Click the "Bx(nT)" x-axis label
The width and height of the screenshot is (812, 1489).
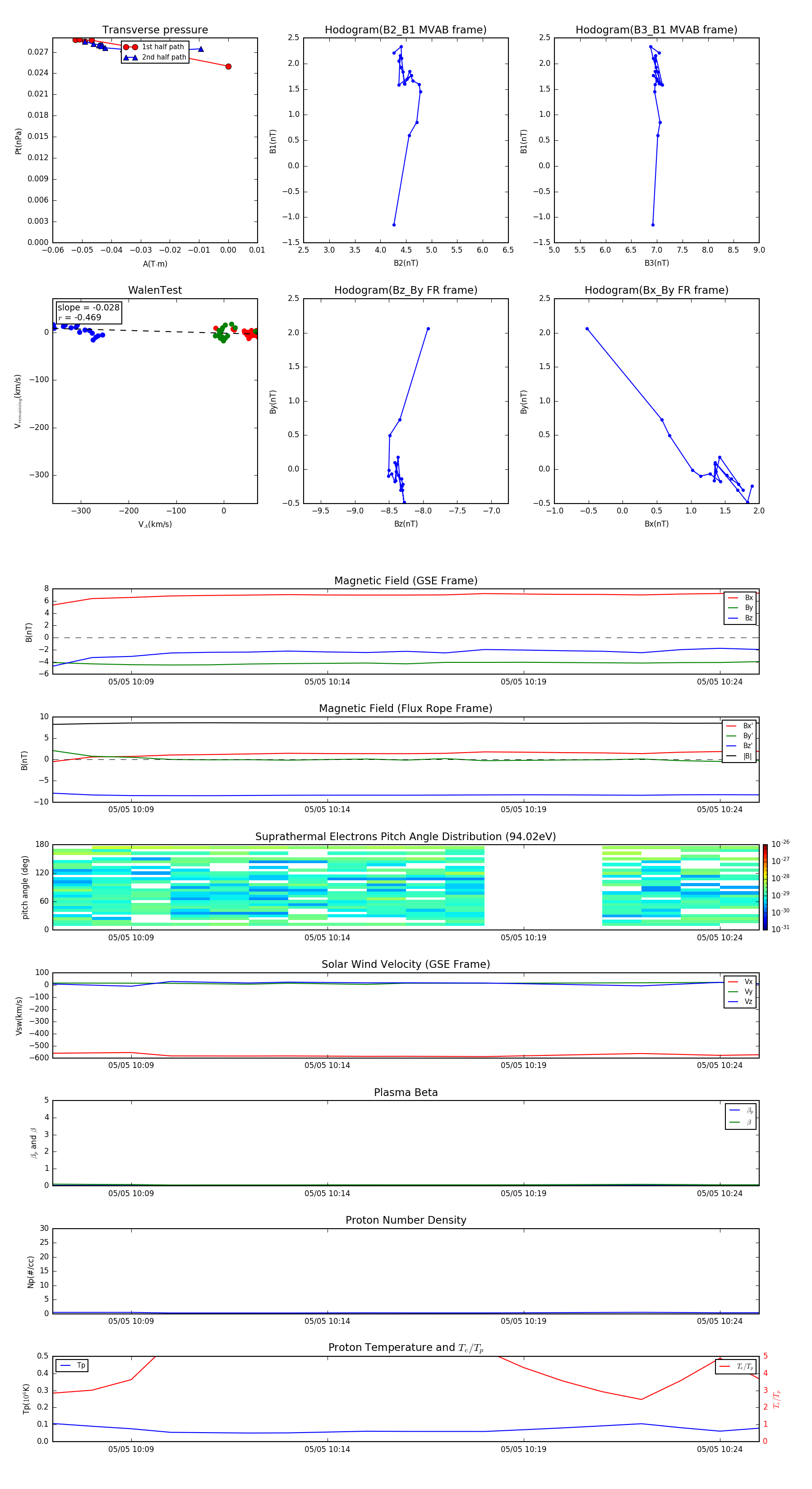coord(656,524)
